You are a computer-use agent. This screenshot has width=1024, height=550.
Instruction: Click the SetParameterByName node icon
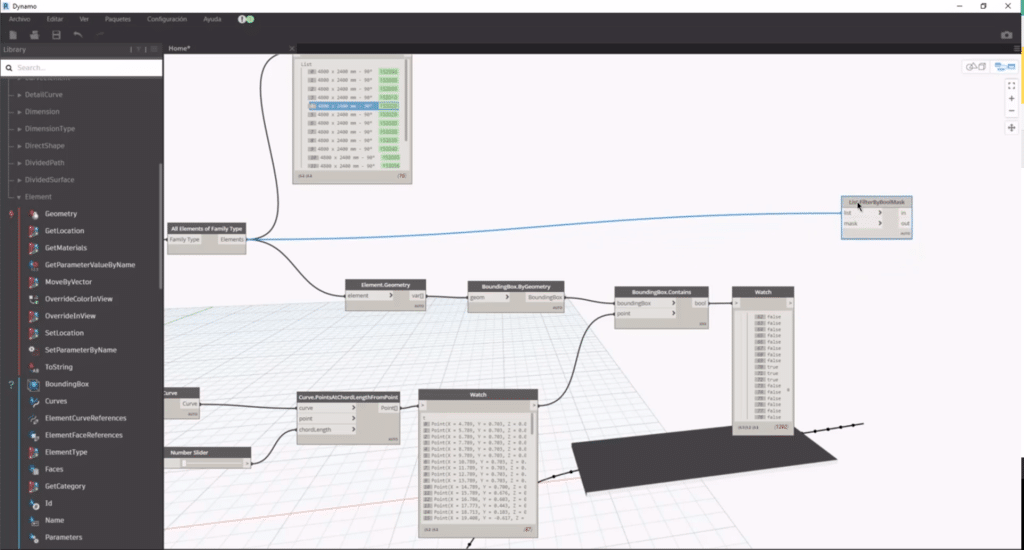(33, 349)
